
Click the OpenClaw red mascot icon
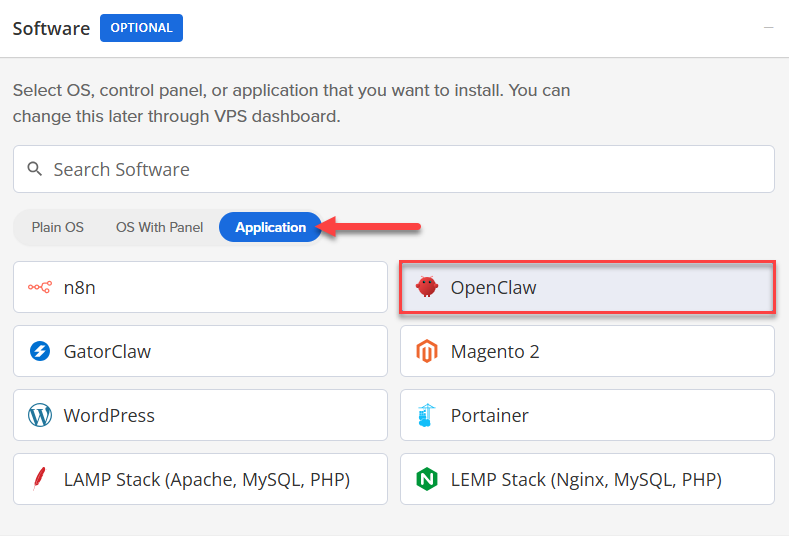click(427, 287)
